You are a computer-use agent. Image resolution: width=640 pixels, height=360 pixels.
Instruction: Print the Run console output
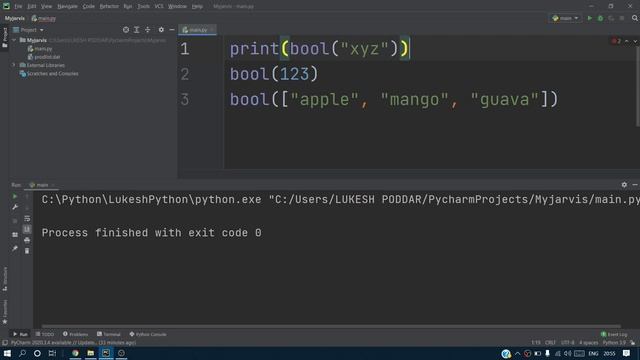tap(27, 240)
